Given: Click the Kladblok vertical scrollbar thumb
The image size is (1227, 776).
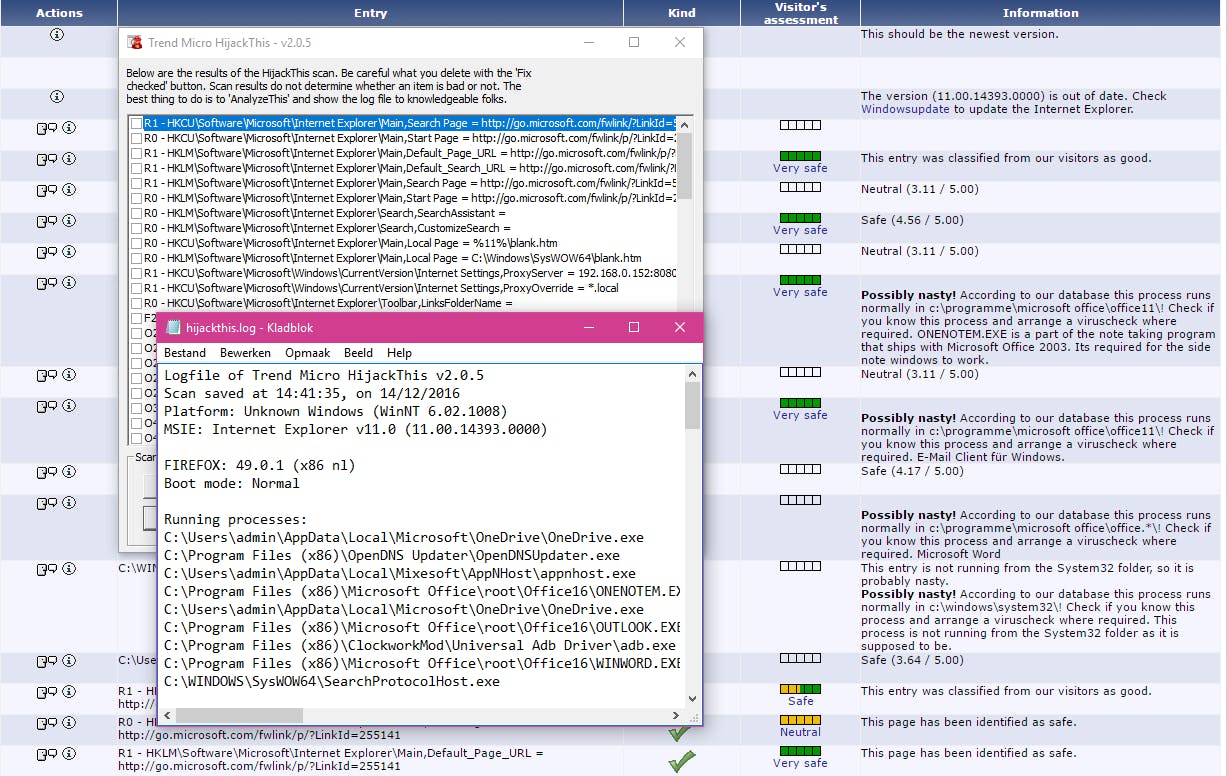Looking at the screenshot, I should (x=692, y=405).
